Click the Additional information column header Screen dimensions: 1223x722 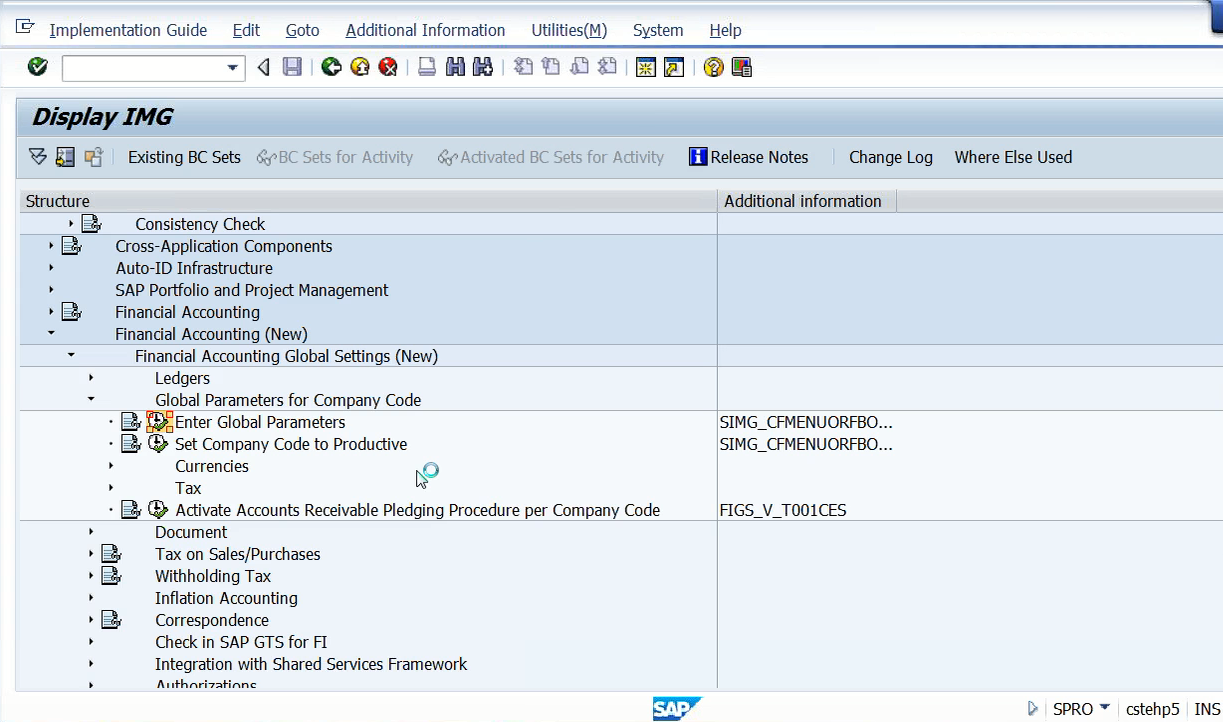pos(806,201)
